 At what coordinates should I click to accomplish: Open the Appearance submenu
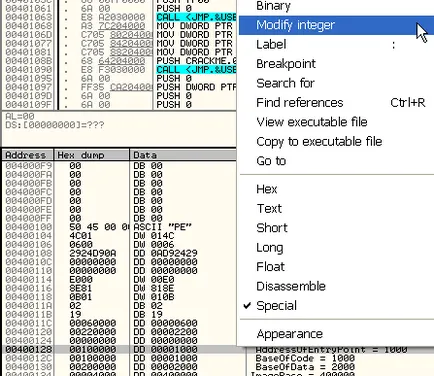point(336,334)
